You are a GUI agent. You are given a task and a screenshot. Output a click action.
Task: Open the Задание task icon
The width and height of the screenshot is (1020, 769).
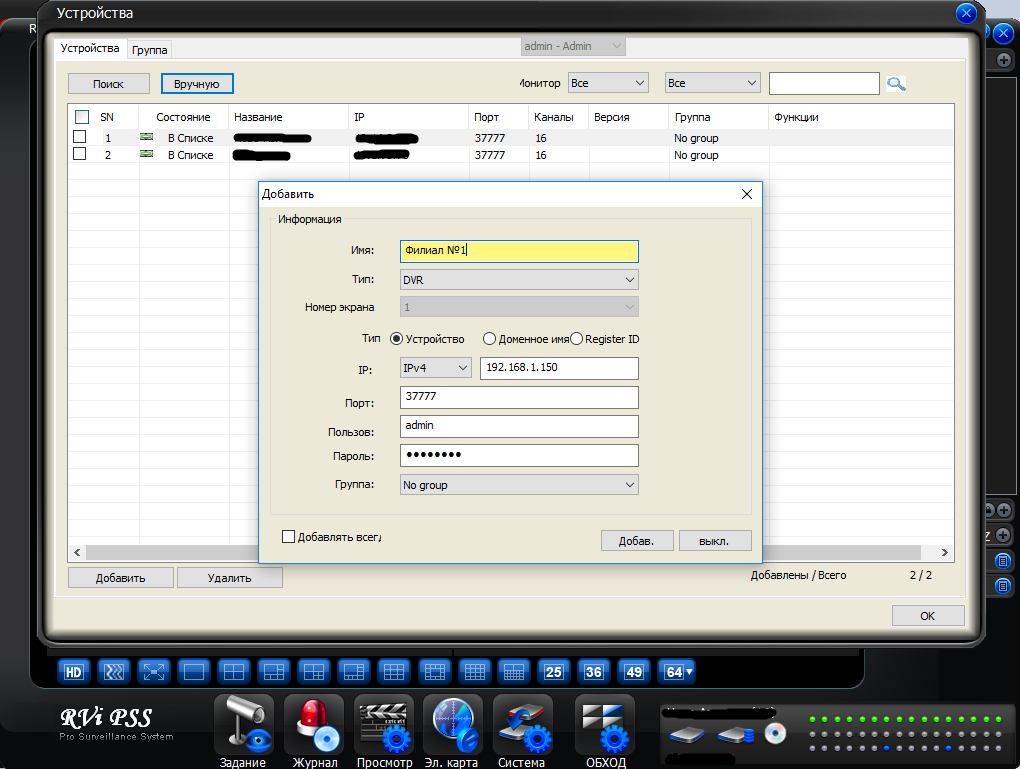click(243, 724)
